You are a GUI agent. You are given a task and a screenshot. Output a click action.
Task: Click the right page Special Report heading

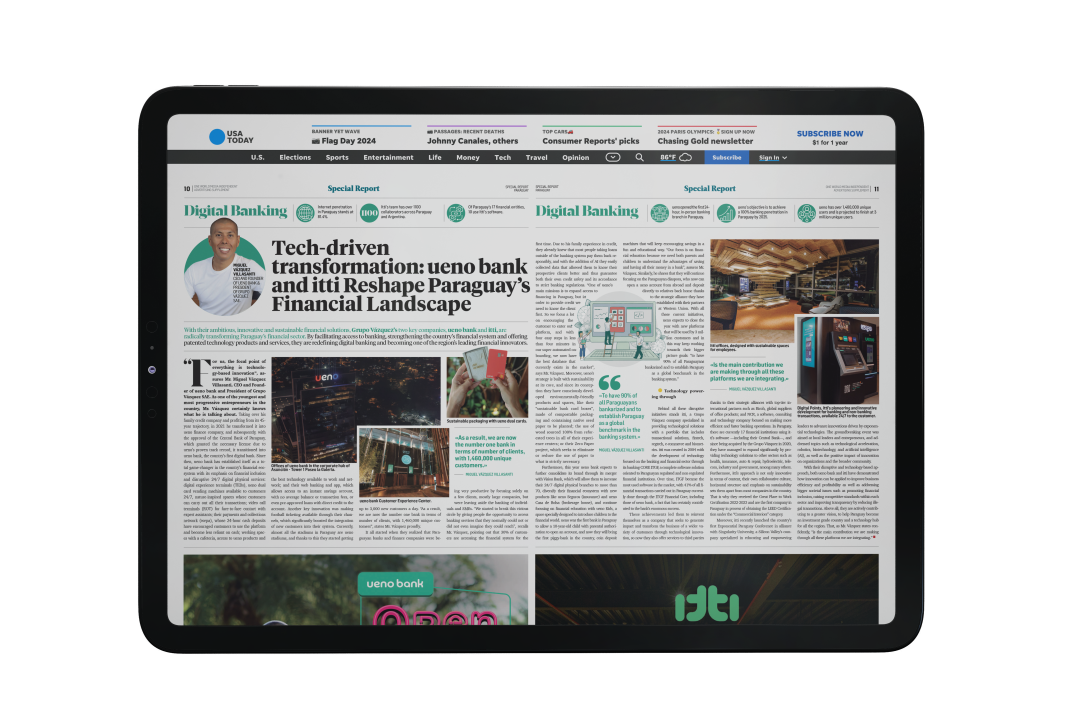point(710,189)
